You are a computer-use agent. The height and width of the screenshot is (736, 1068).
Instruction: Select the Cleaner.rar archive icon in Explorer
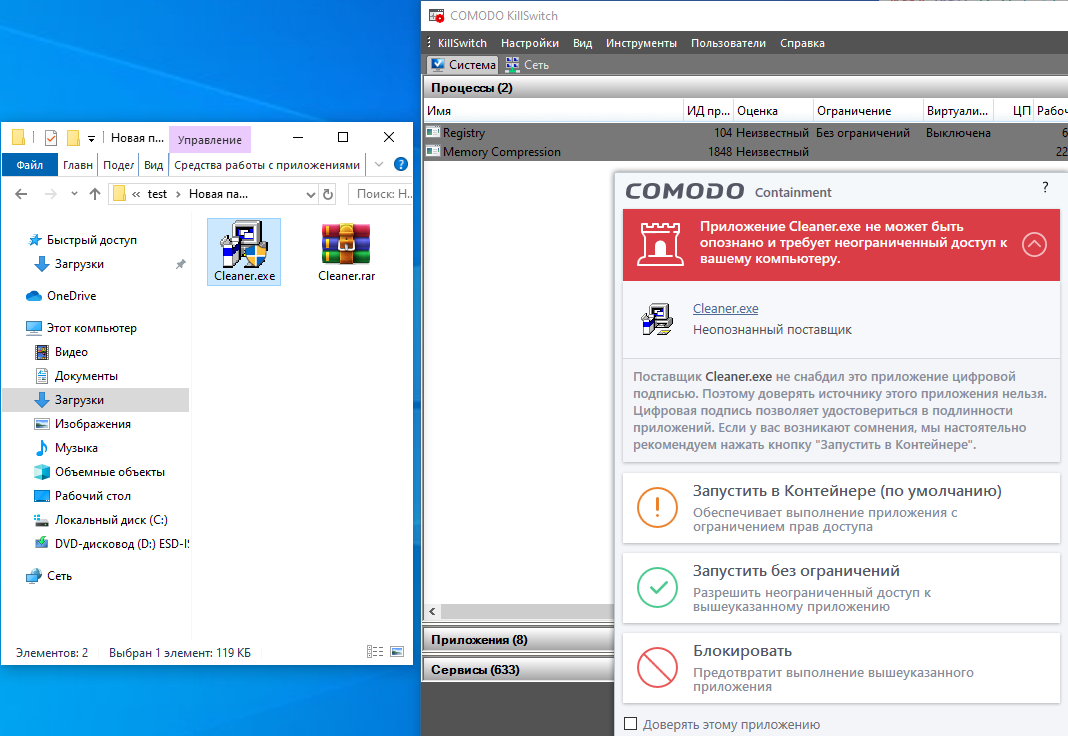click(x=346, y=244)
